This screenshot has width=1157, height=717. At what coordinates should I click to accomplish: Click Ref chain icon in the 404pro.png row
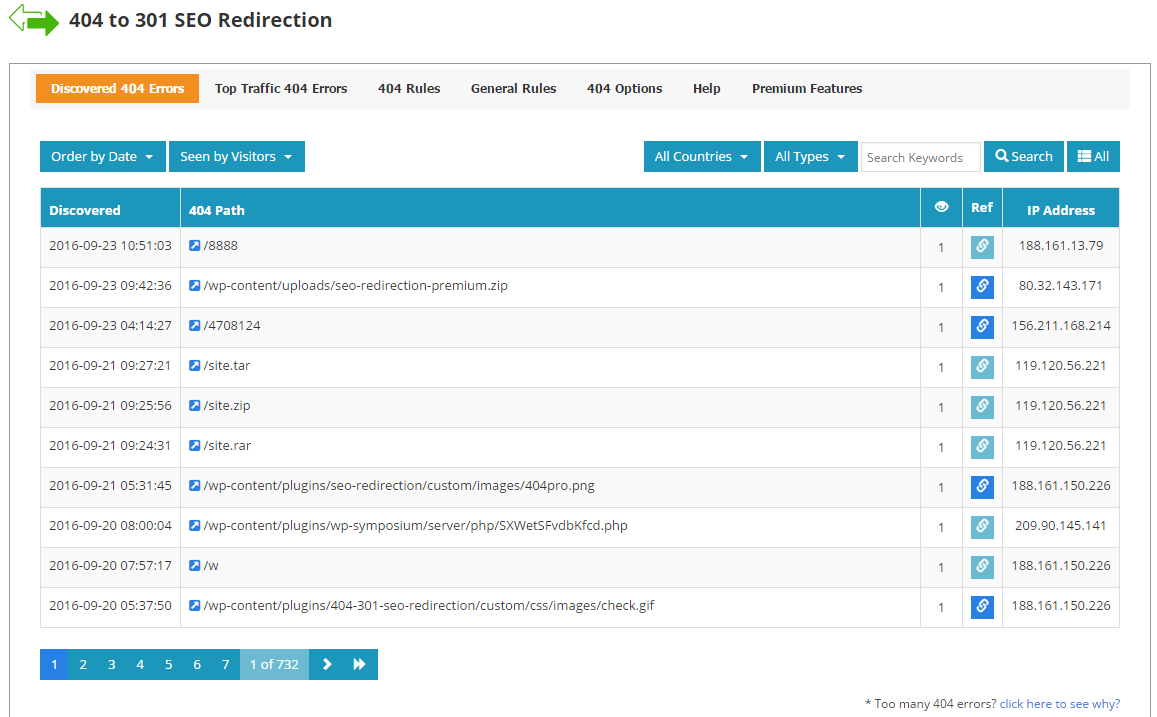(x=982, y=487)
